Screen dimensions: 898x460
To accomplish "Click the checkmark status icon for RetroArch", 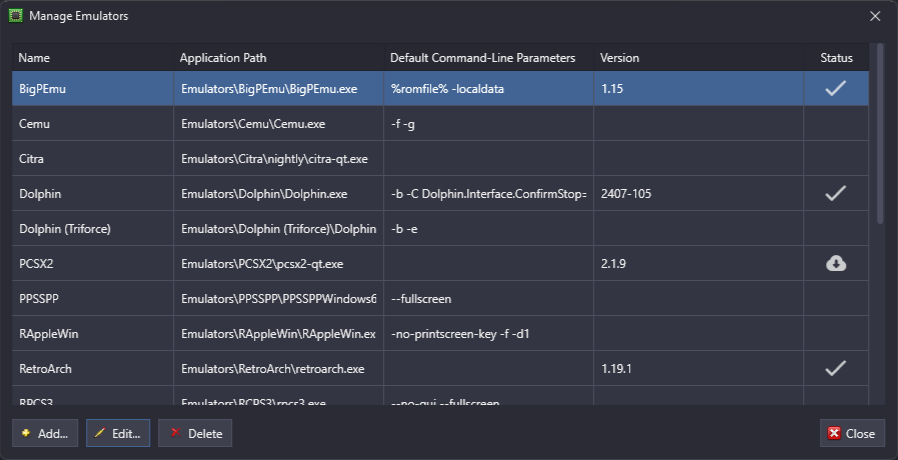I will pyautogui.click(x=836, y=368).
